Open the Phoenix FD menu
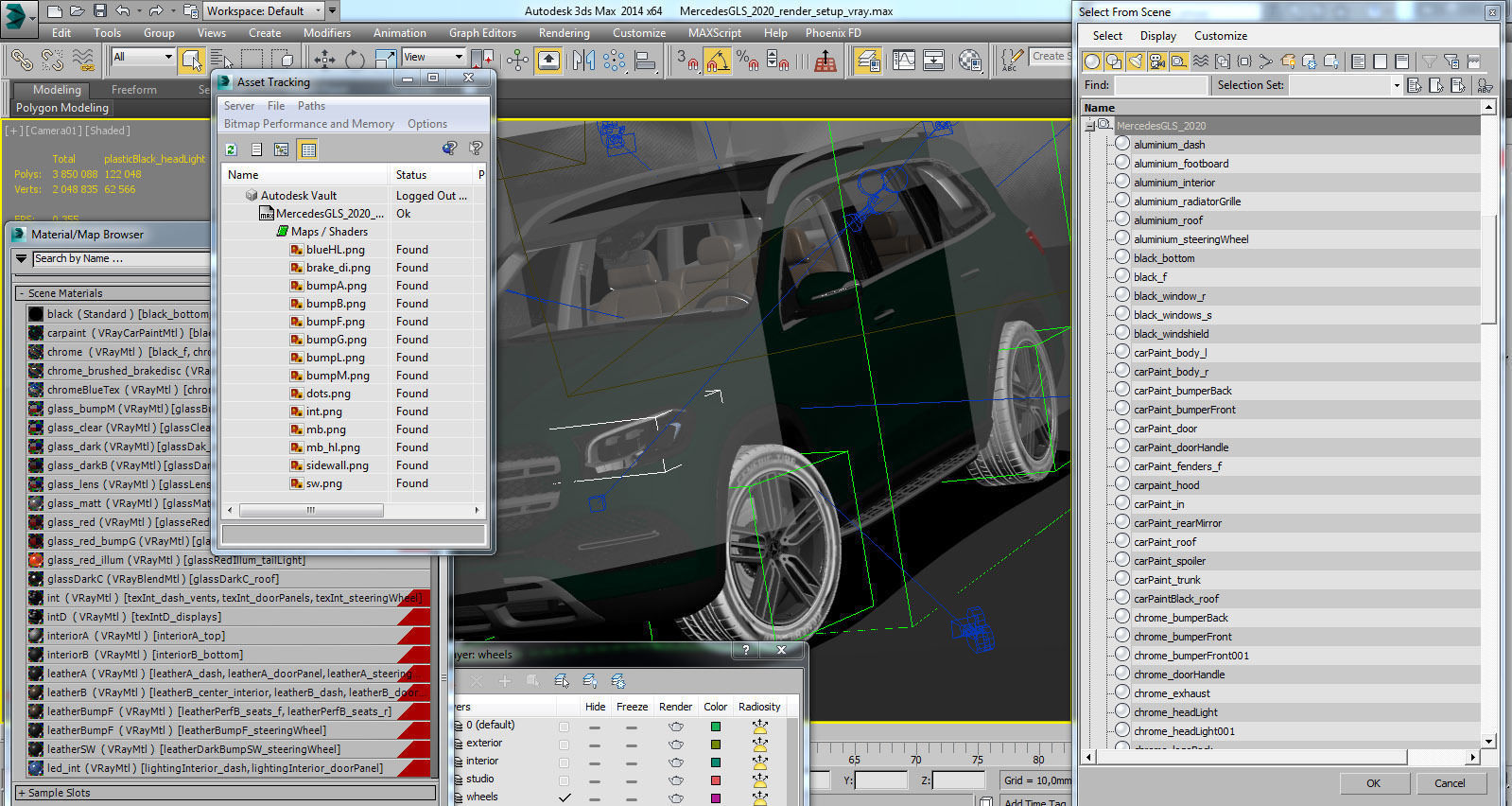1512x806 pixels. (x=833, y=33)
